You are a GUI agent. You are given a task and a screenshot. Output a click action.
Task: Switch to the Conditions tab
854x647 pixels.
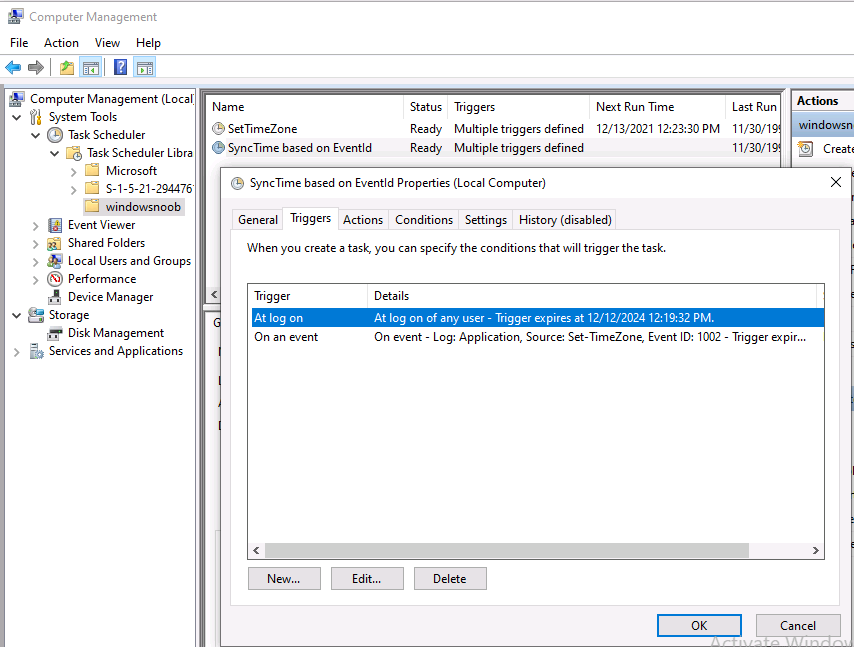(424, 219)
